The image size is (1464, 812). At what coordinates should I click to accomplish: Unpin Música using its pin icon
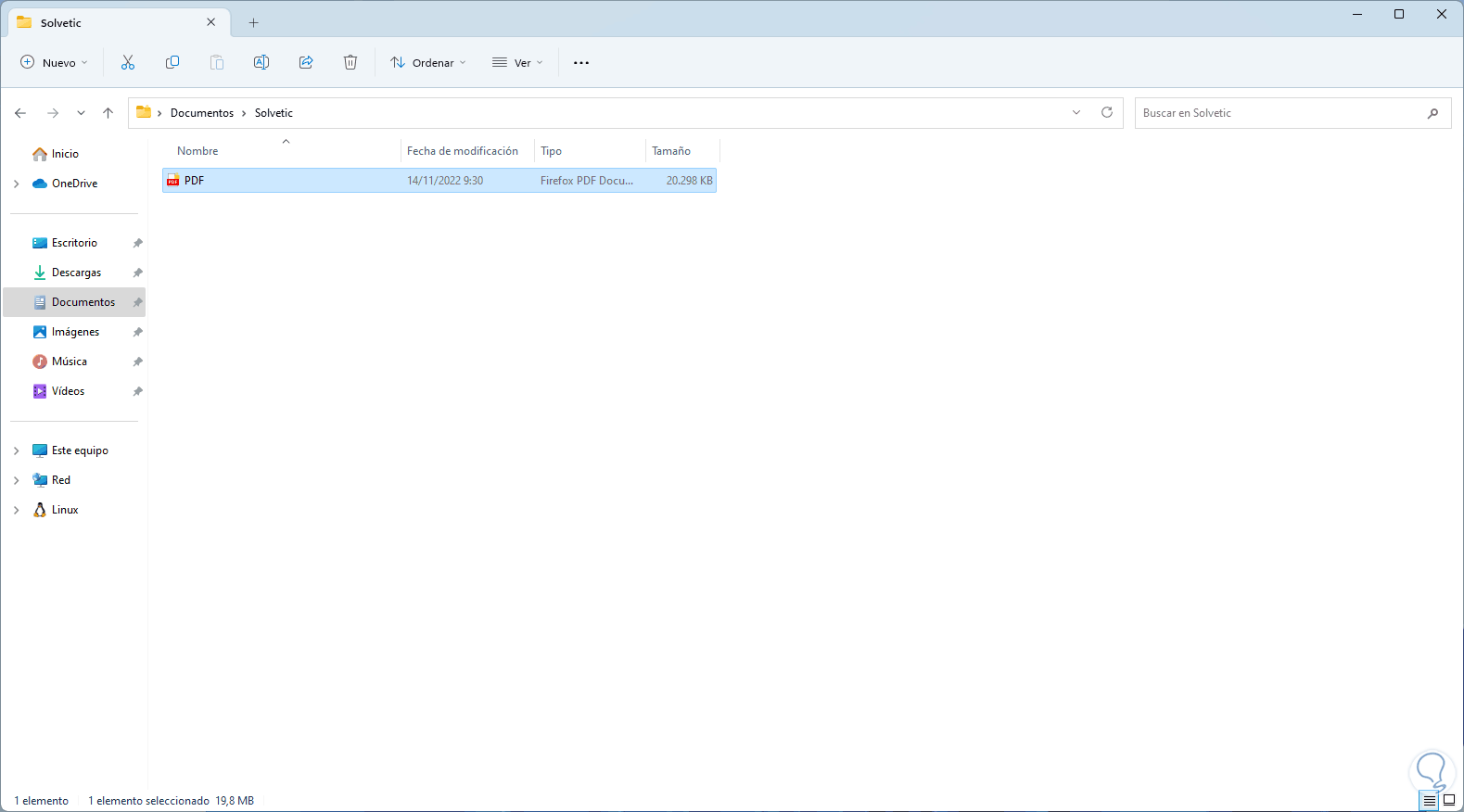pyautogui.click(x=137, y=362)
